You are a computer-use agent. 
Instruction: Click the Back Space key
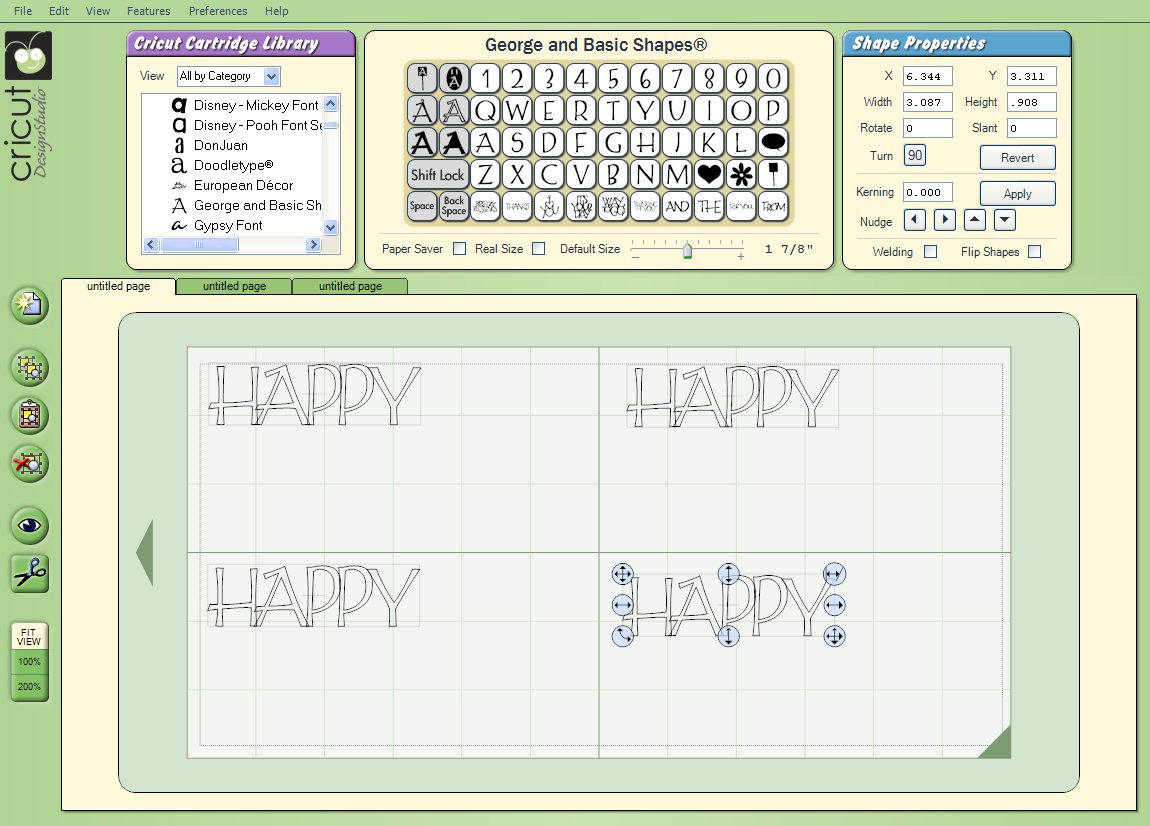click(454, 207)
